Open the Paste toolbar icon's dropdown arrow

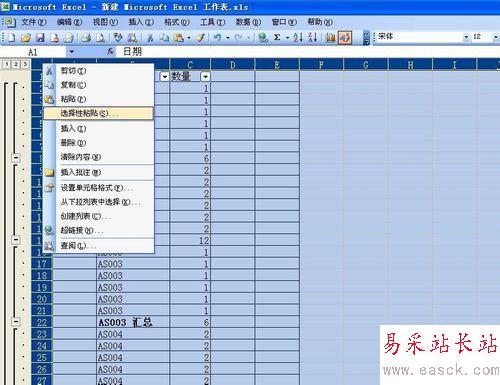[x=189, y=38]
